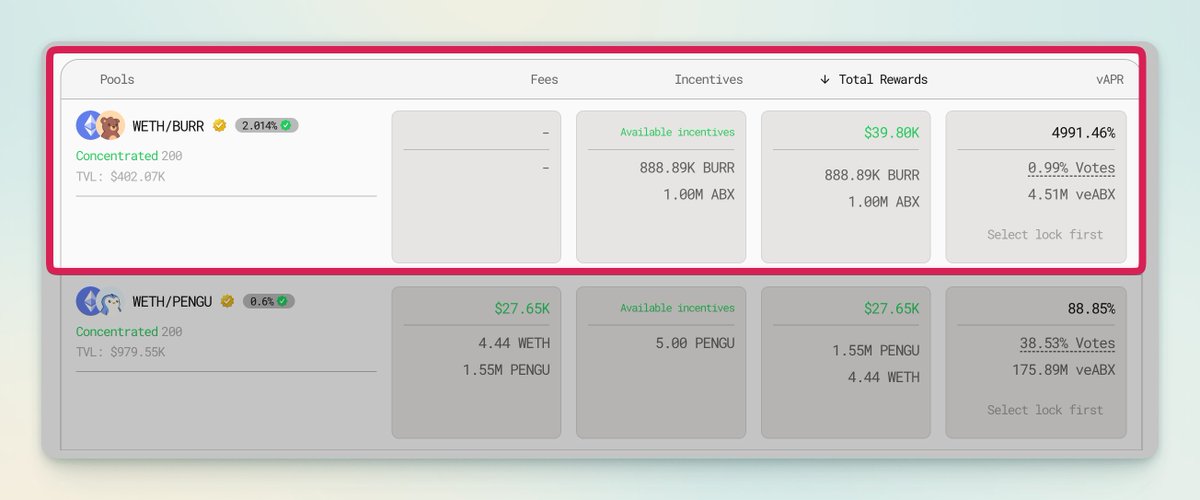Click the $27.65K value in the Fees column

[522, 308]
